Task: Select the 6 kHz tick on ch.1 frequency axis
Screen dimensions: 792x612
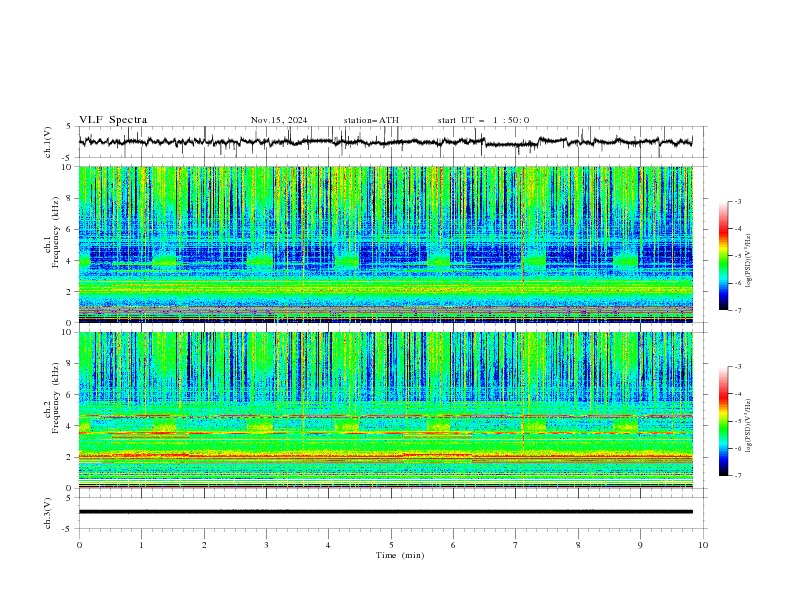Action: coord(71,229)
